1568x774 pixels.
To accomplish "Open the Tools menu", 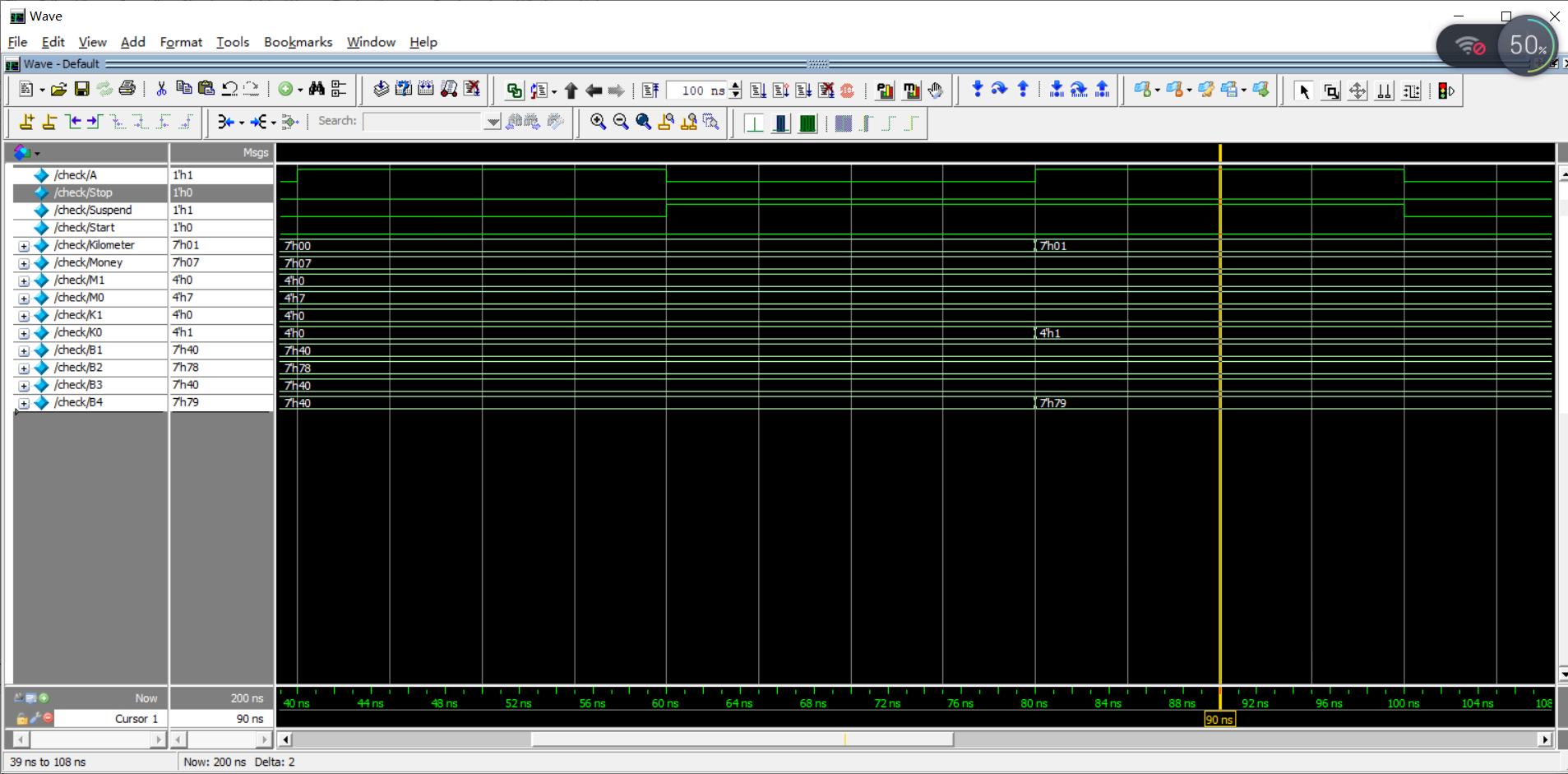I will (x=233, y=42).
